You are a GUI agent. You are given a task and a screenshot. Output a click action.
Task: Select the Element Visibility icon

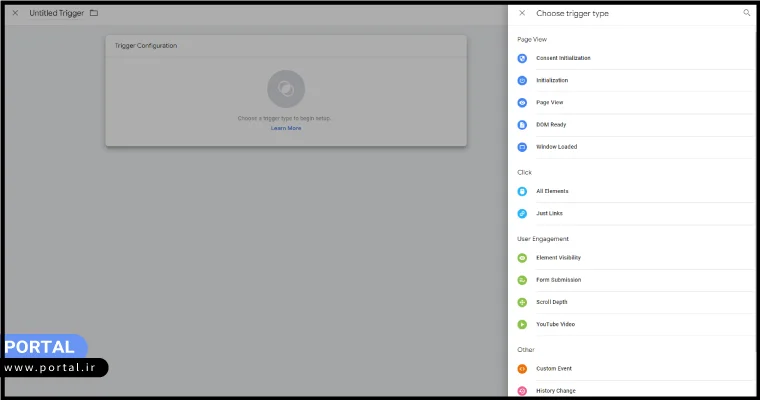tap(522, 258)
